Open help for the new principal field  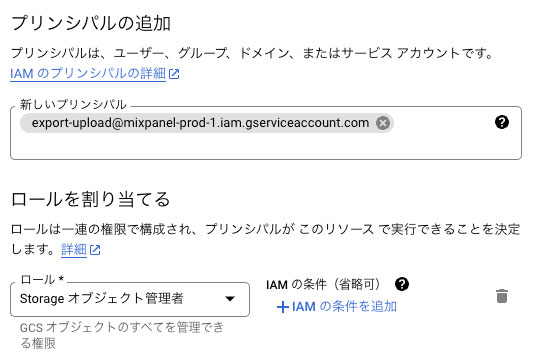[502, 122]
